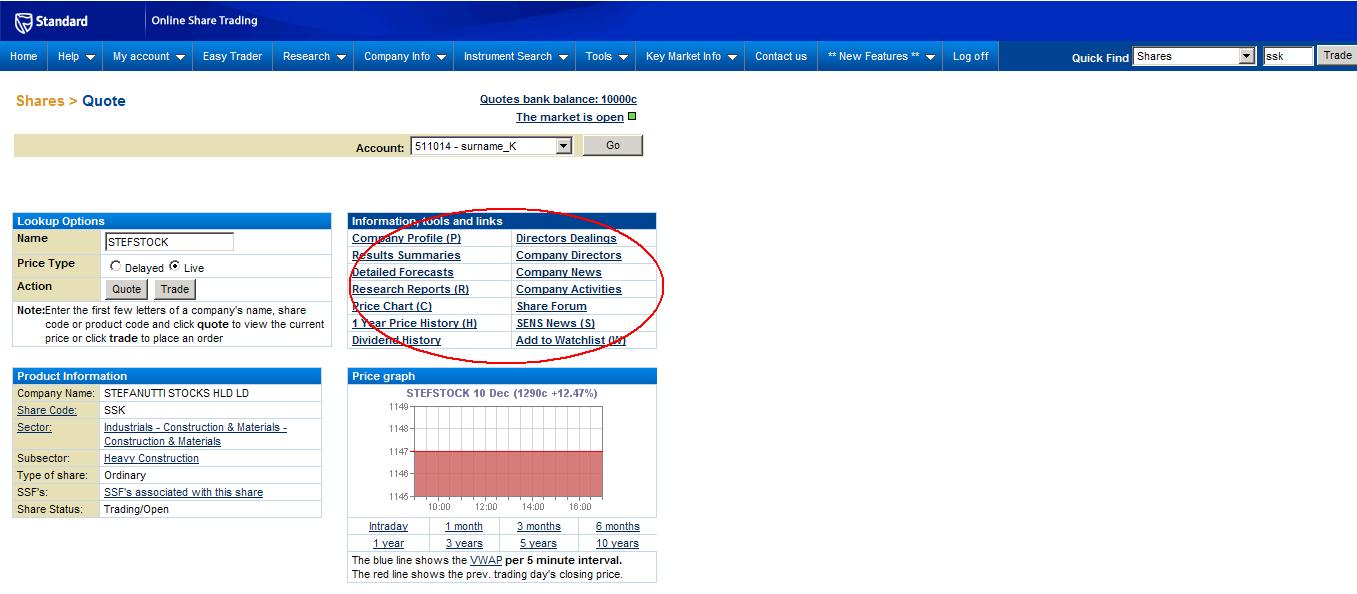1357x594 pixels.
Task: Open SSF's associated with this share
Action: pos(183,492)
